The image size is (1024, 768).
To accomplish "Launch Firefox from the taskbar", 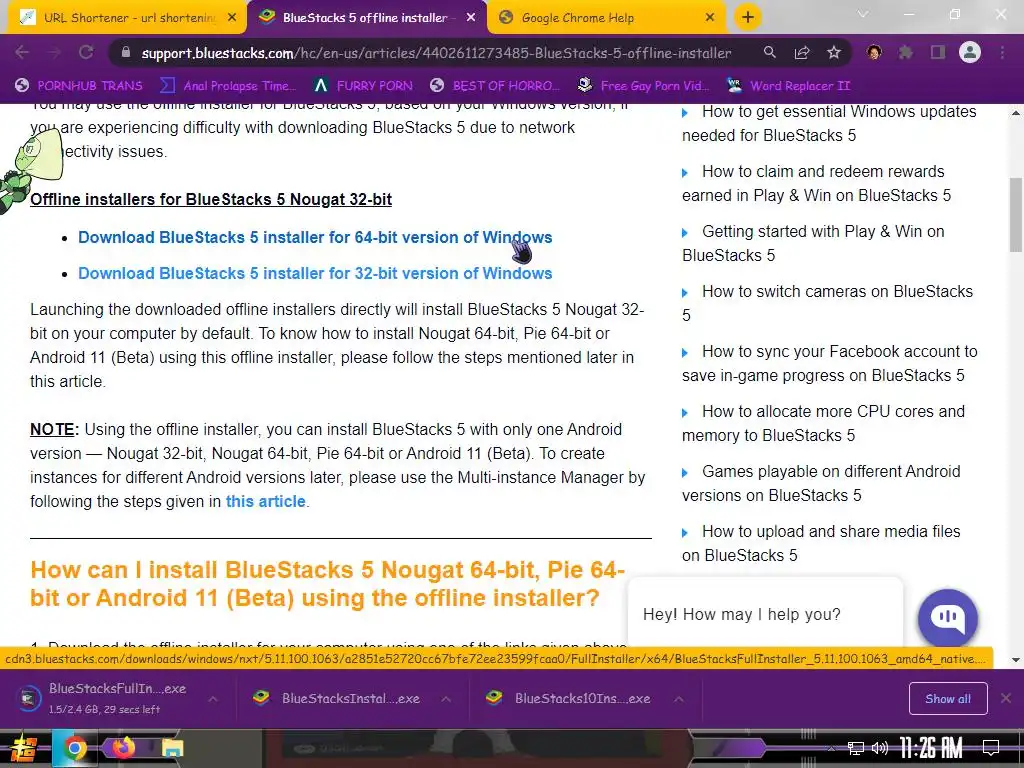I will pos(123,748).
